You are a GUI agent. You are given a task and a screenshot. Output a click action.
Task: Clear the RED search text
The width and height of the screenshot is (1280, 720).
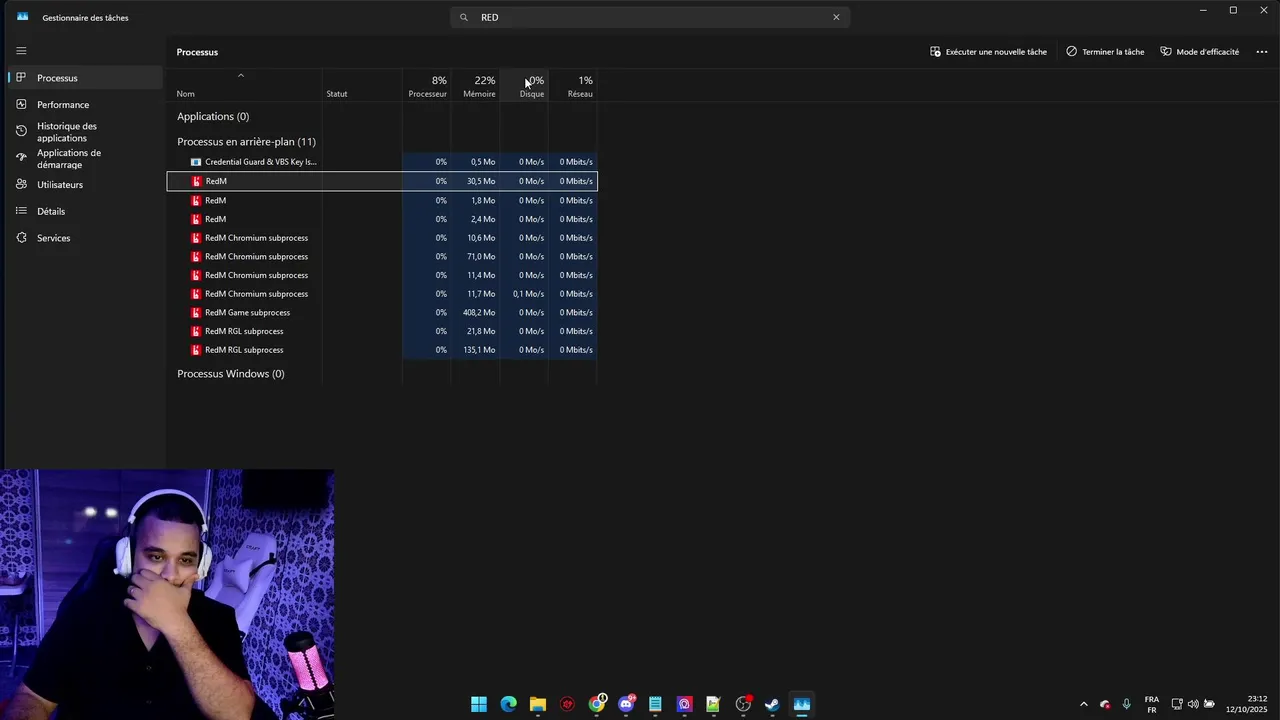[836, 17]
